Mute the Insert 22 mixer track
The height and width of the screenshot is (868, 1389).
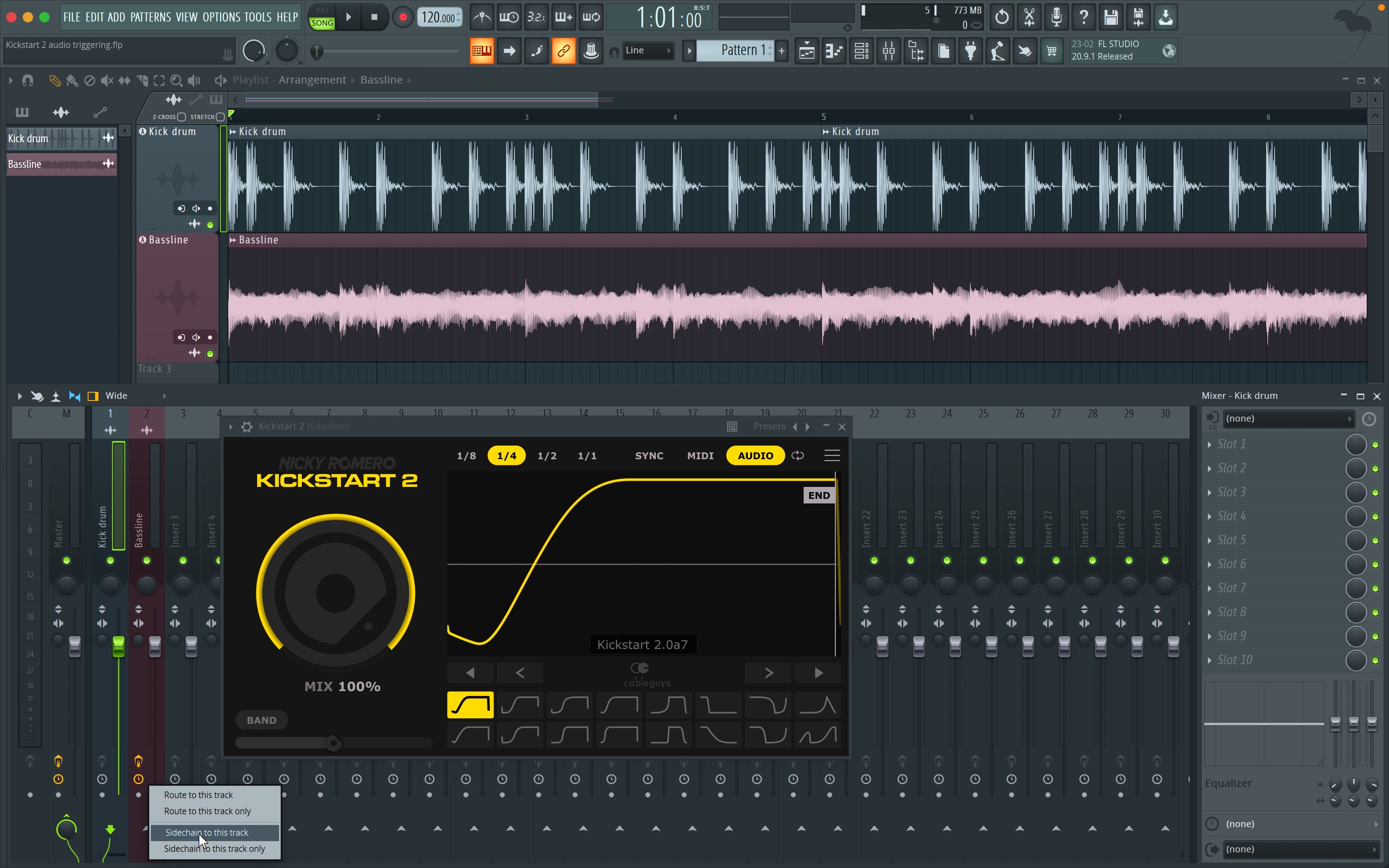coord(874,560)
